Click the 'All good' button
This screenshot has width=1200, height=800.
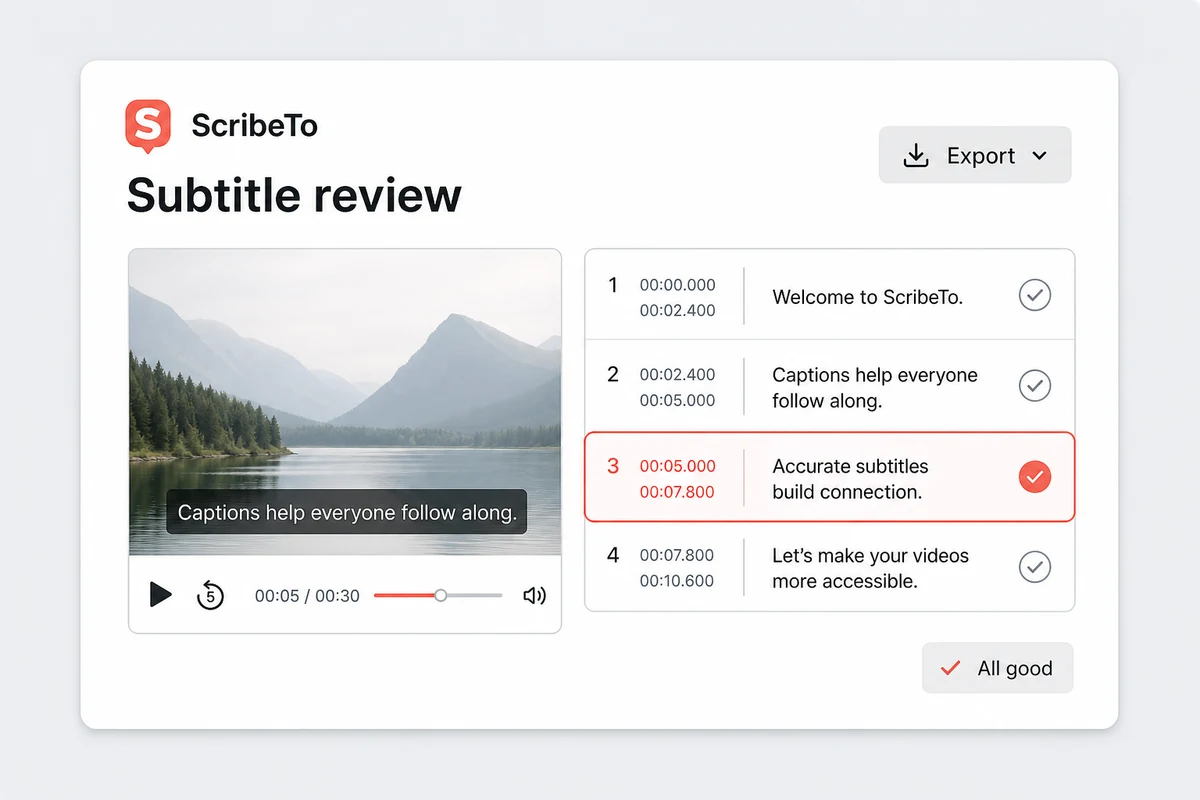click(x=997, y=668)
